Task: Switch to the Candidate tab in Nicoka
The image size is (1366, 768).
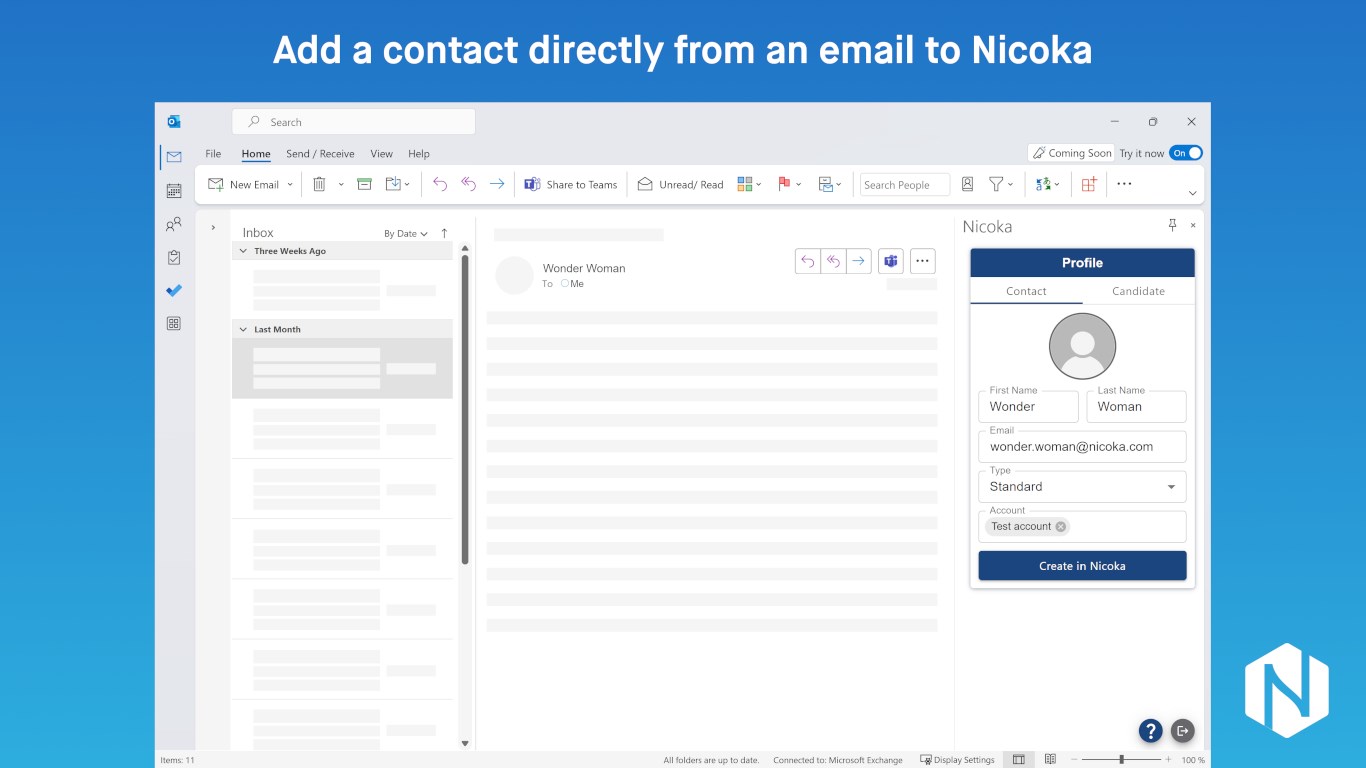Action: point(1138,291)
